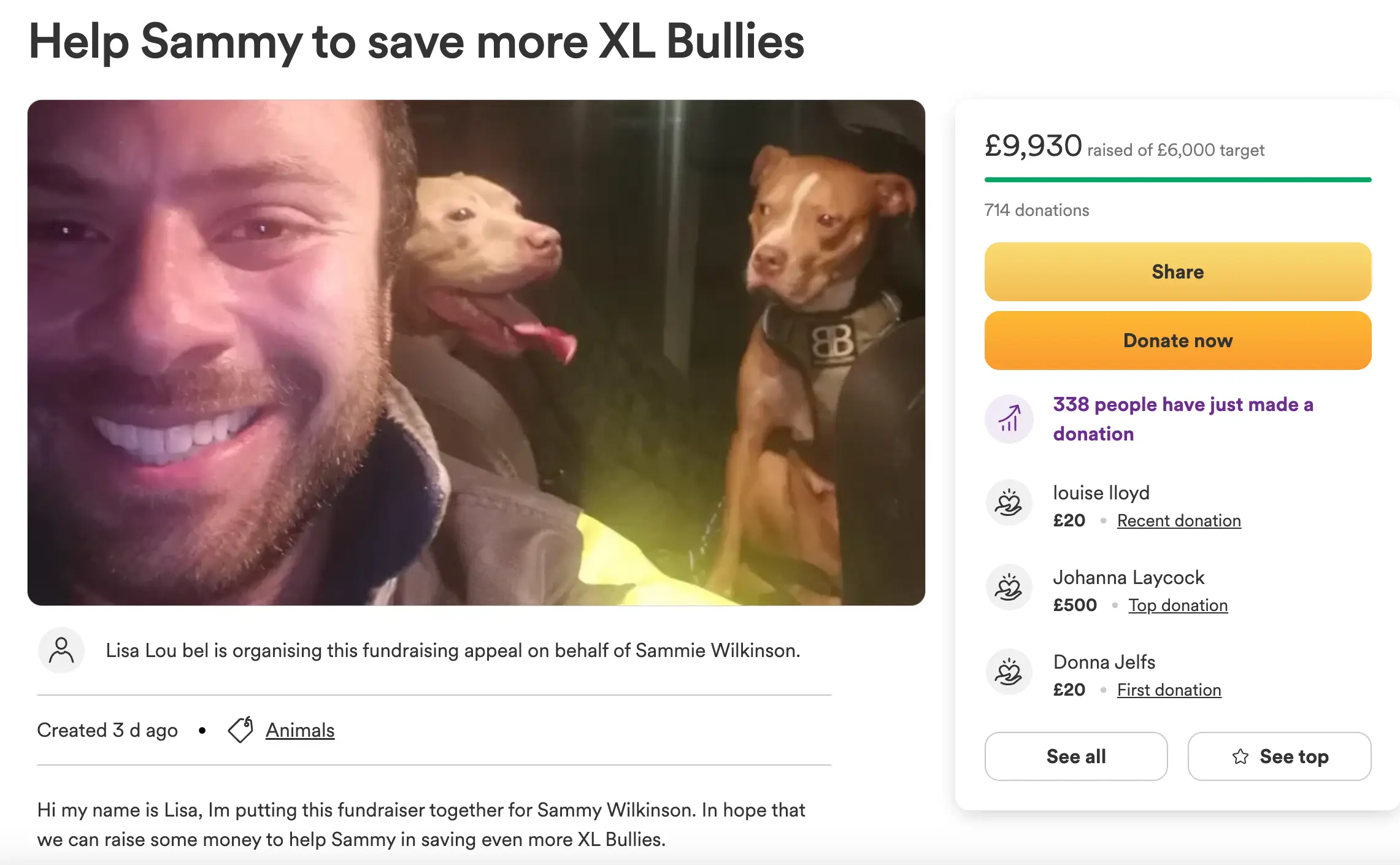Screen dimensions: 1400x865
Task: Click the giving hands icon beside Donna Jelfs
Action: point(1008,672)
